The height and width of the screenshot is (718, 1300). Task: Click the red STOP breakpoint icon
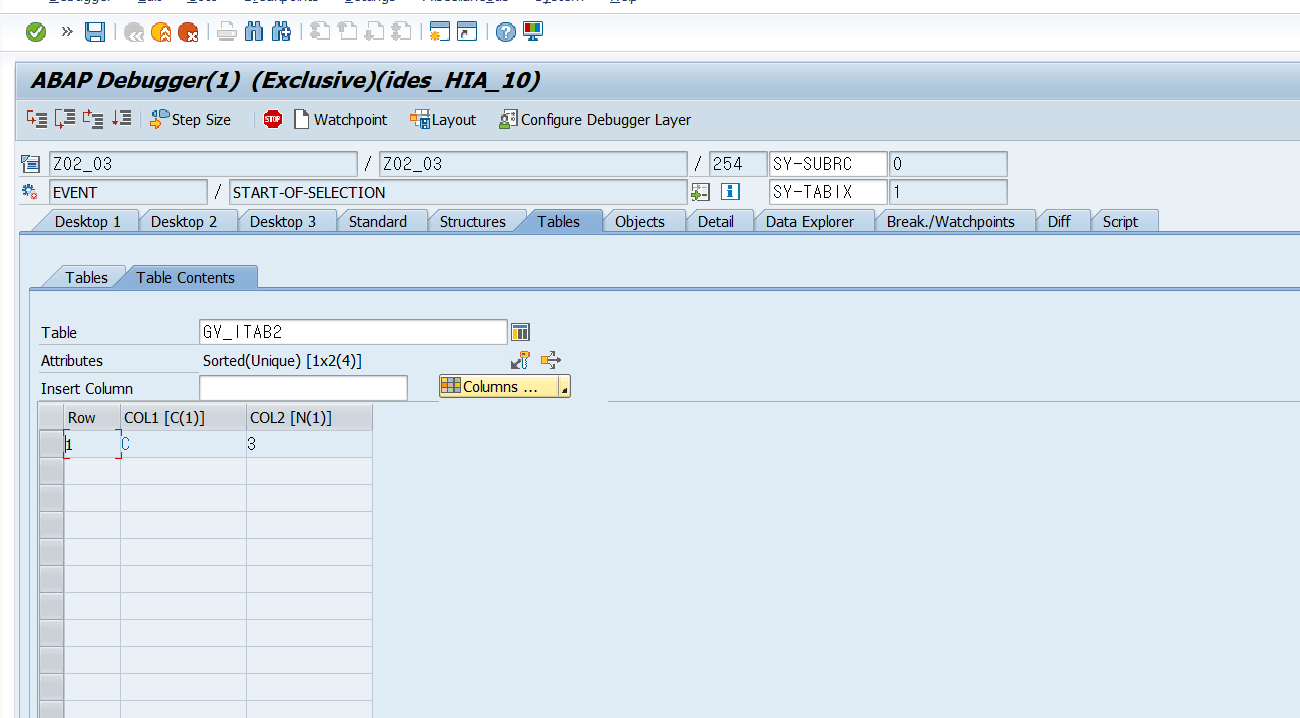coord(273,119)
